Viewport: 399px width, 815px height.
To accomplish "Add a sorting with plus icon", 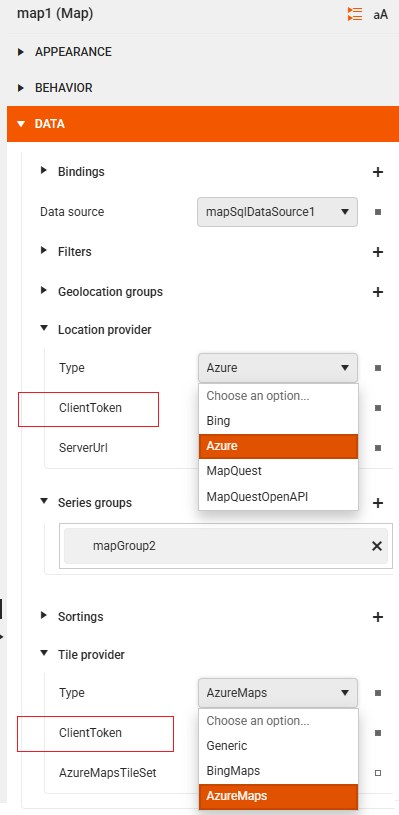I will coord(378,617).
